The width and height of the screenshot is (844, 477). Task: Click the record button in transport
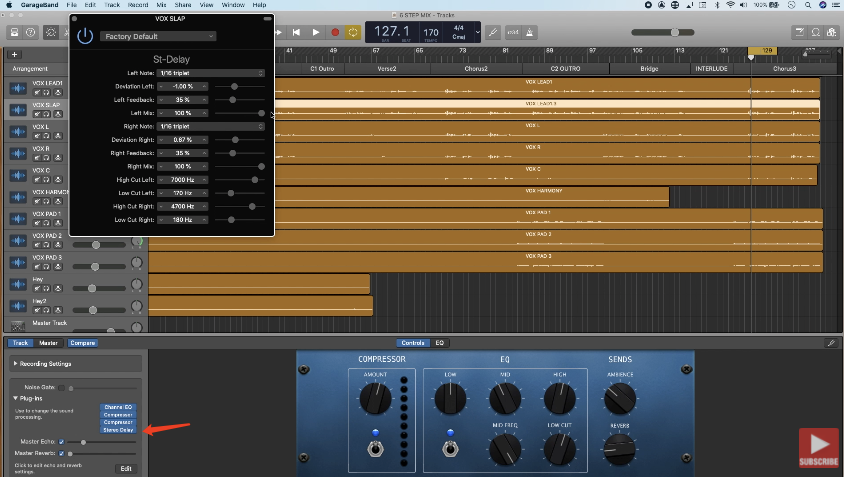click(x=336, y=32)
